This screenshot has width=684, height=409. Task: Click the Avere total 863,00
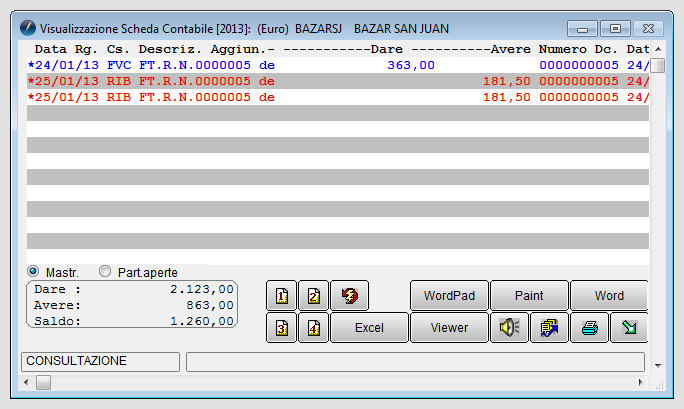coord(210,305)
